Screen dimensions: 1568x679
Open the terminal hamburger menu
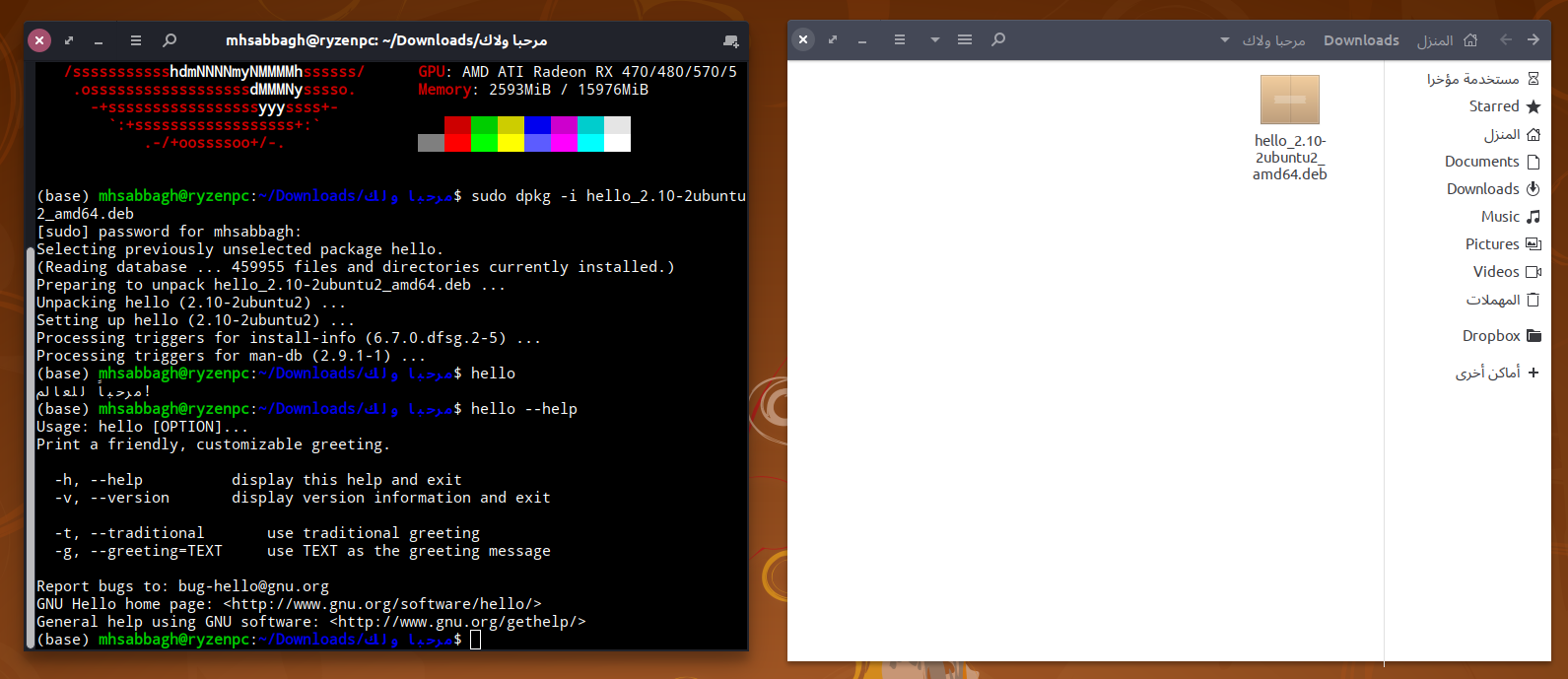(136, 40)
